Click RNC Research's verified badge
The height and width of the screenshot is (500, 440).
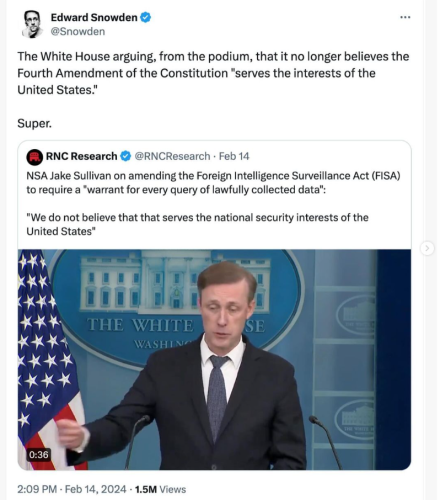pyautogui.click(x=125, y=156)
